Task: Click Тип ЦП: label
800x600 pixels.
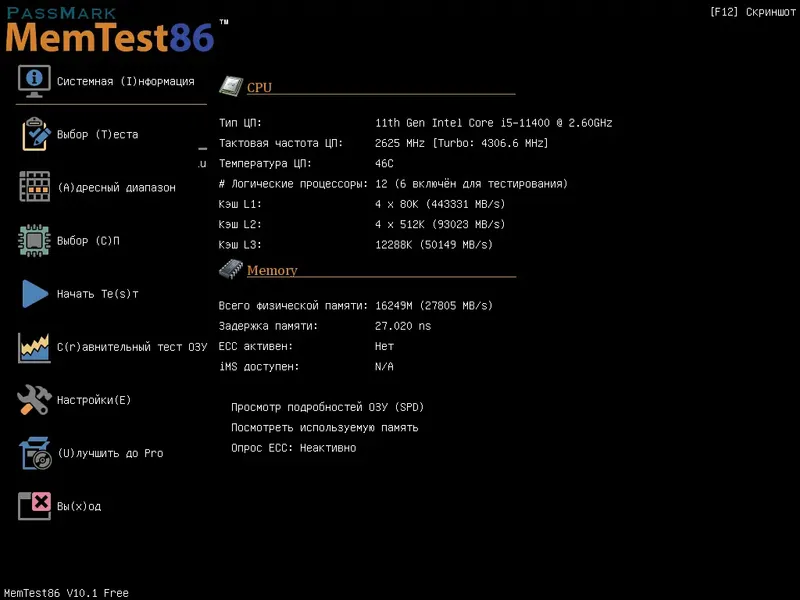Action: 240,123
